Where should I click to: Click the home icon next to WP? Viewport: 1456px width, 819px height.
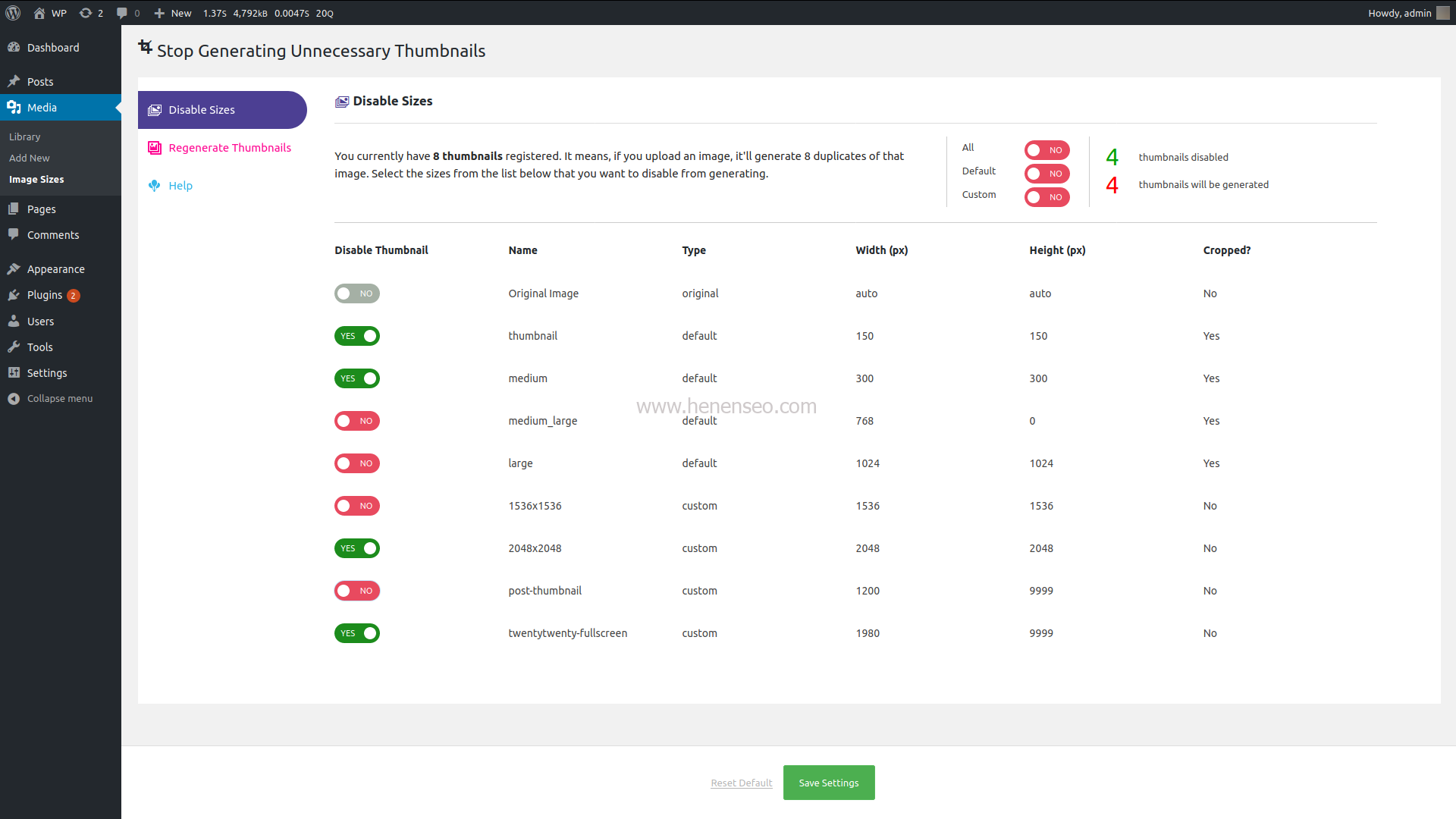(39, 13)
